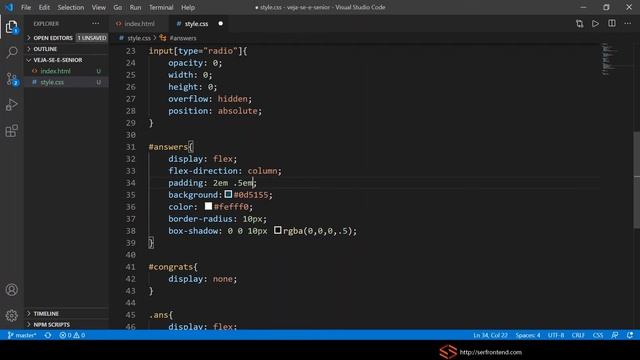The height and width of the screenshot is (360, 640).
Task: Open the Explorer view in activity bar
Action: tap(11, 27)
